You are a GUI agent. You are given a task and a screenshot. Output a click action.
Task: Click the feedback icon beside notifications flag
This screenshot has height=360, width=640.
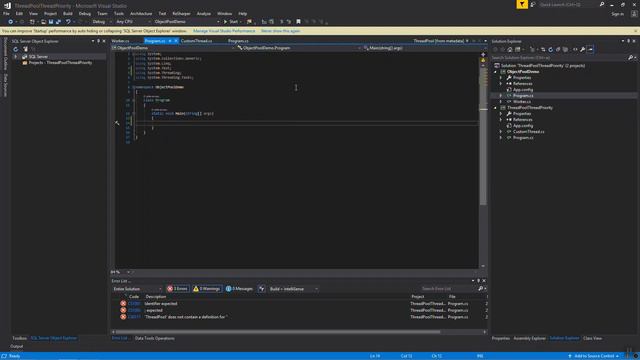click(x=533, y=4)
